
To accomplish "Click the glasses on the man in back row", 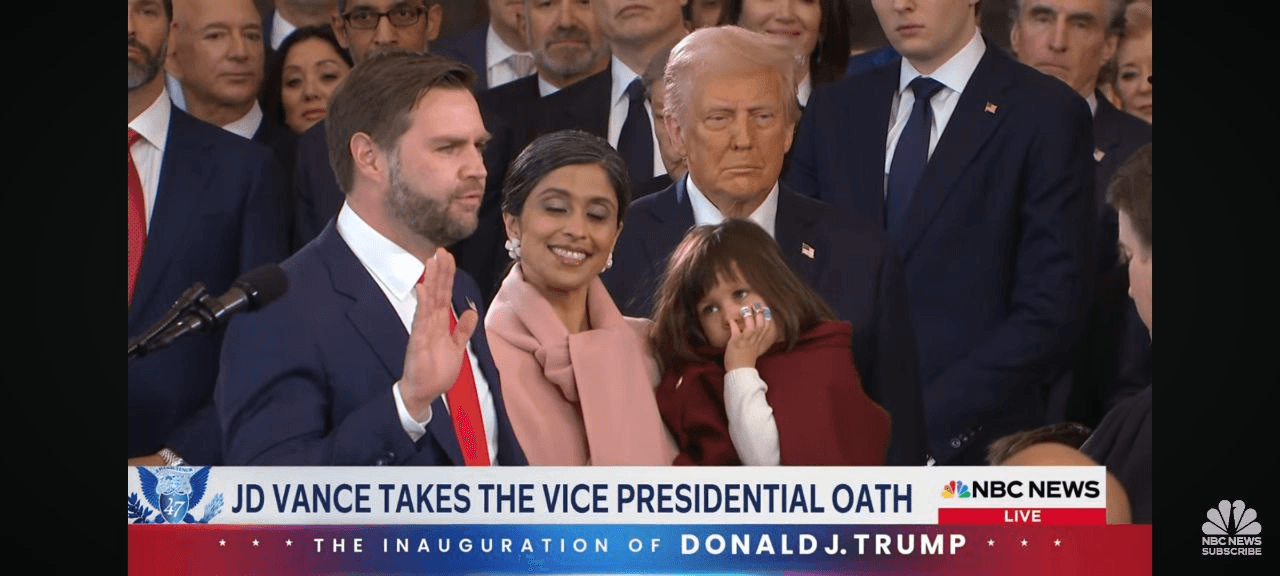I will pos(386,18).
